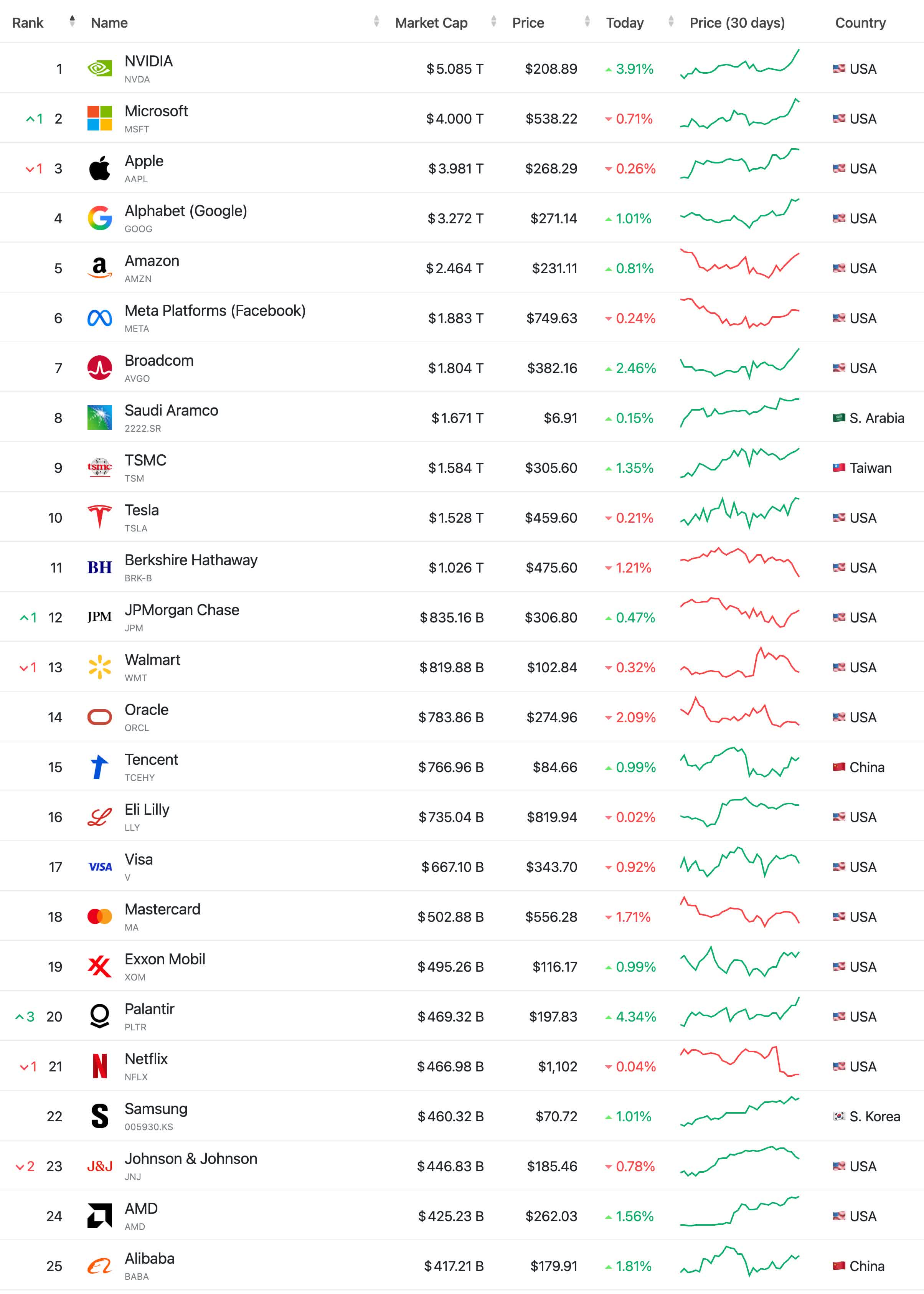Click the Mastercard circles logo
The width and height of the screenshot is (924, 1294).
click(x=99, y=916)
